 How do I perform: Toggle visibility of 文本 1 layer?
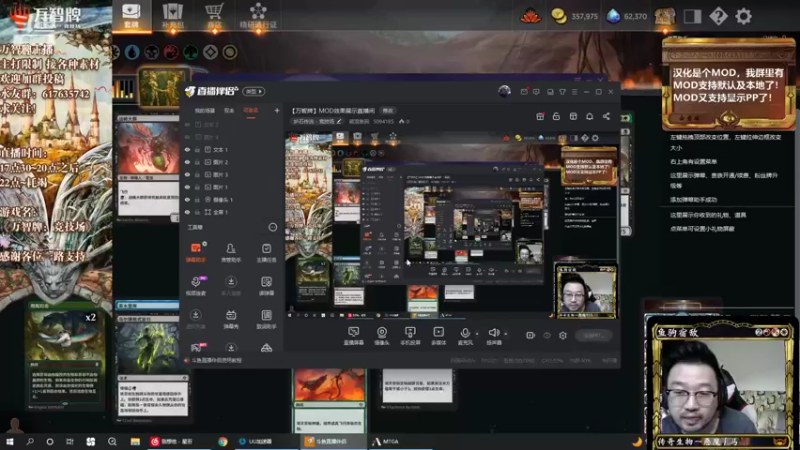pos(187,149)
